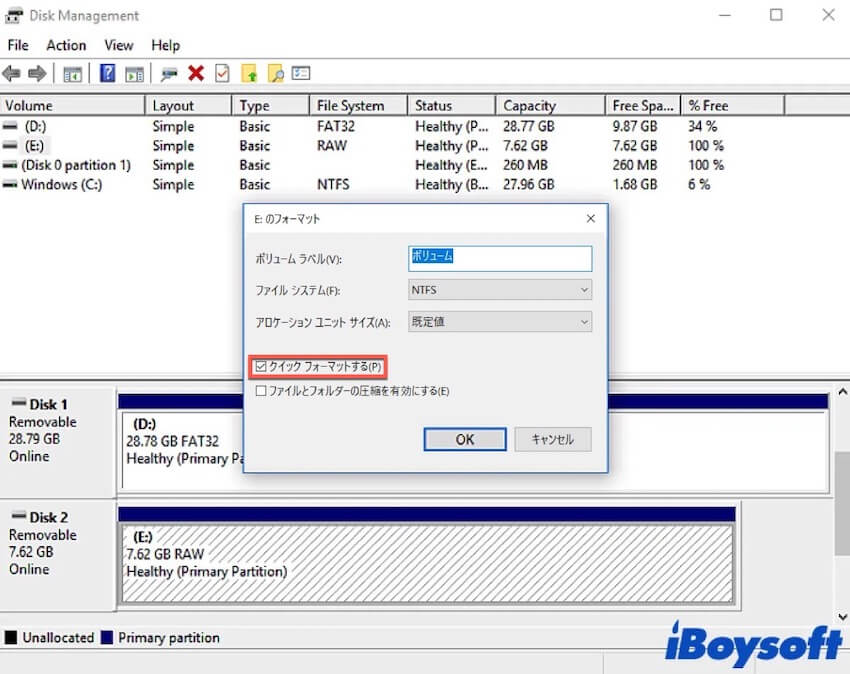Screen dimensions: 850x674
Task: Click the Back arrow in the toolbar
Action: 12,74
